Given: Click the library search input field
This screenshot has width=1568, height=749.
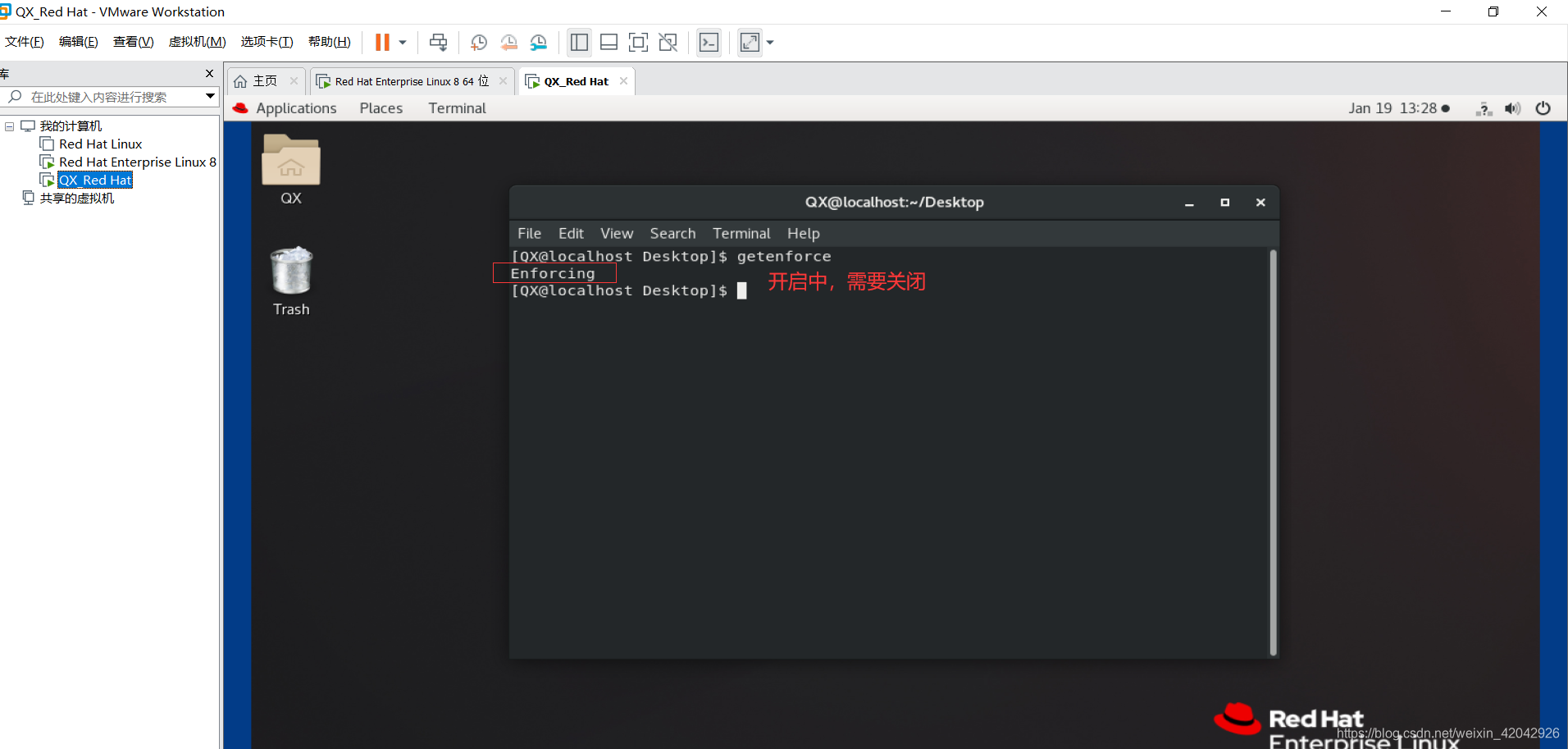Looking at the screenshot, I should 111,97.
